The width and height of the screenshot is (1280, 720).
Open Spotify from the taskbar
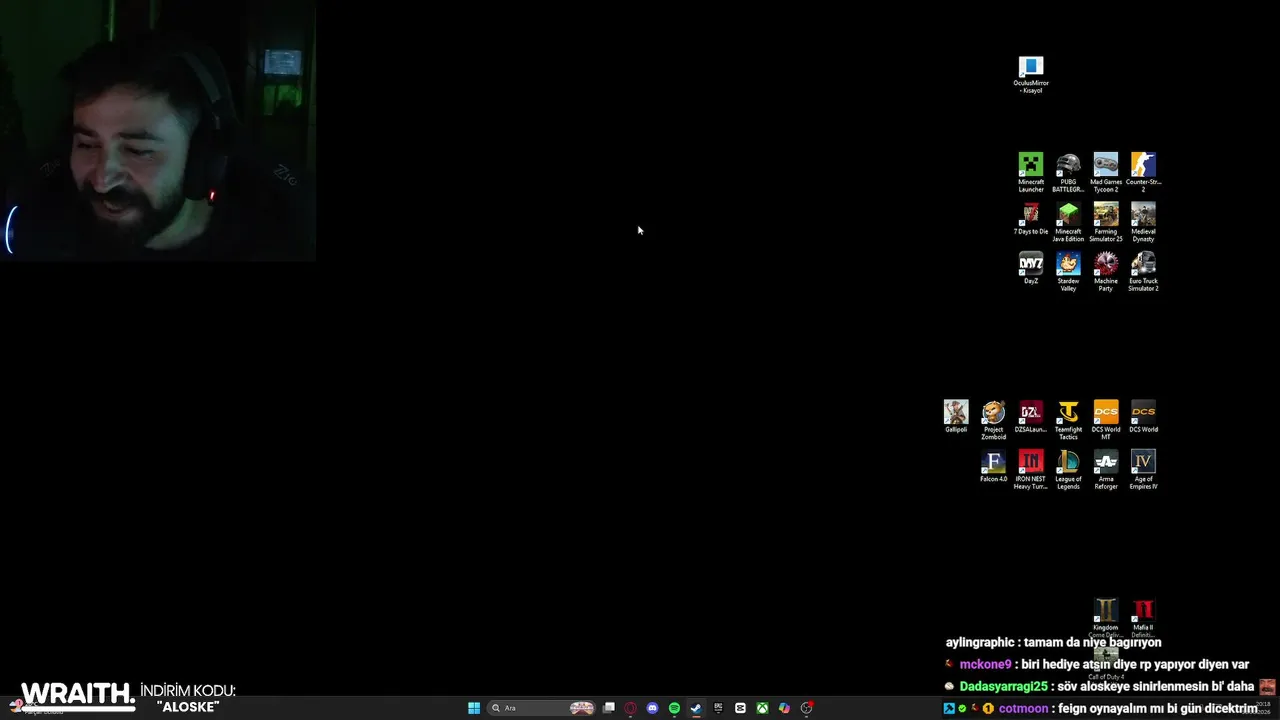(x=674, y=708)
